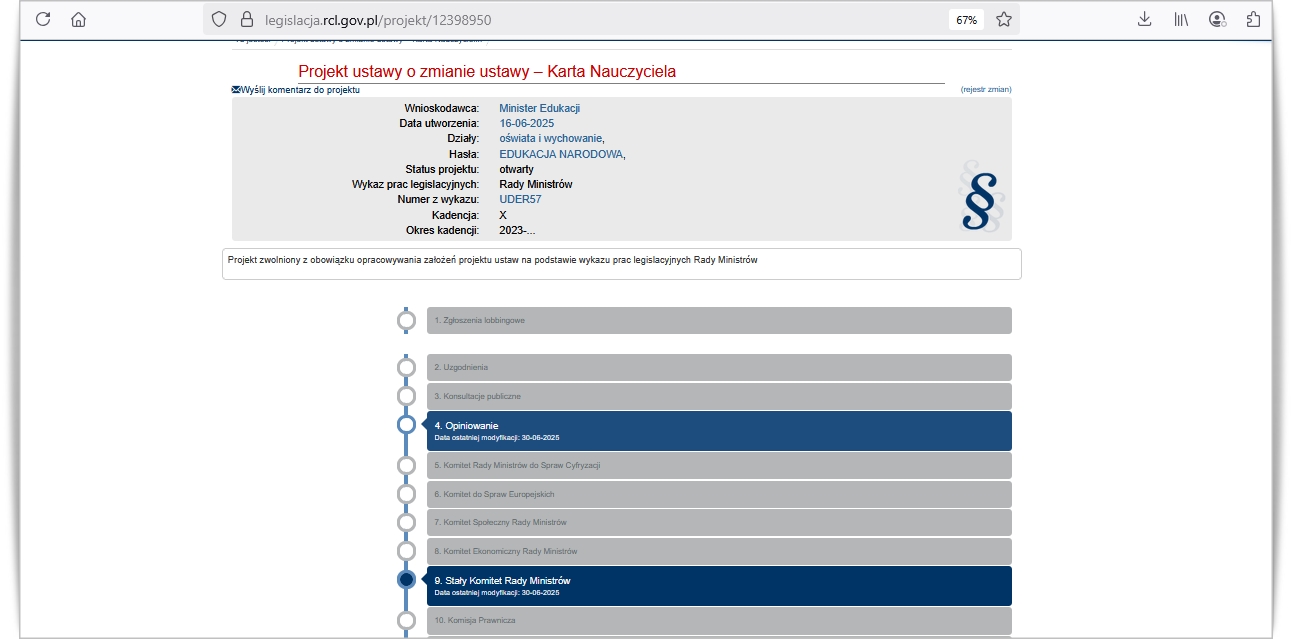1292x639 pixels.
Task: View site security via the padlock icon
Action: [x=247, y=20]
